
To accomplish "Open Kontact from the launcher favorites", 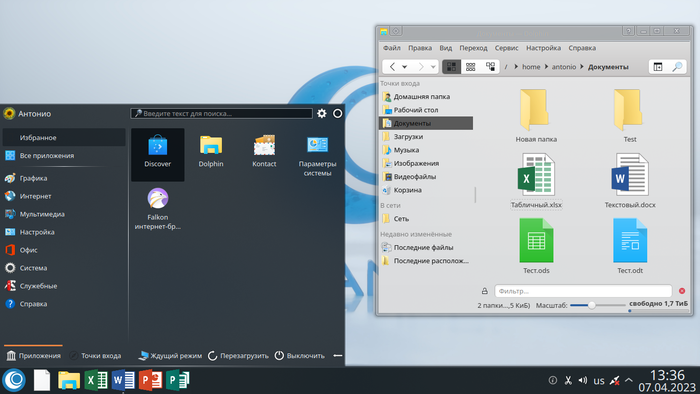I will click(264, 152).
